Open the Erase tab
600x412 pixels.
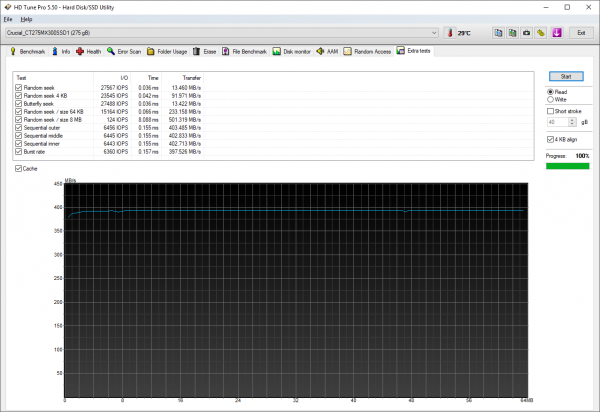coord(205,52)
